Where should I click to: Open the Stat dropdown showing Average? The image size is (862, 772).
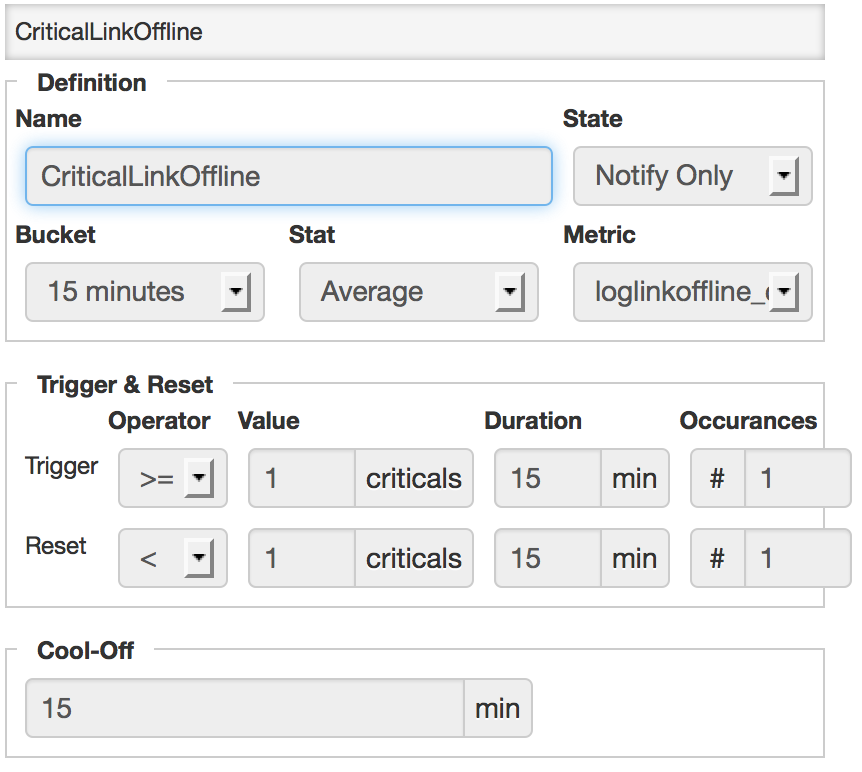coord(418,292)
